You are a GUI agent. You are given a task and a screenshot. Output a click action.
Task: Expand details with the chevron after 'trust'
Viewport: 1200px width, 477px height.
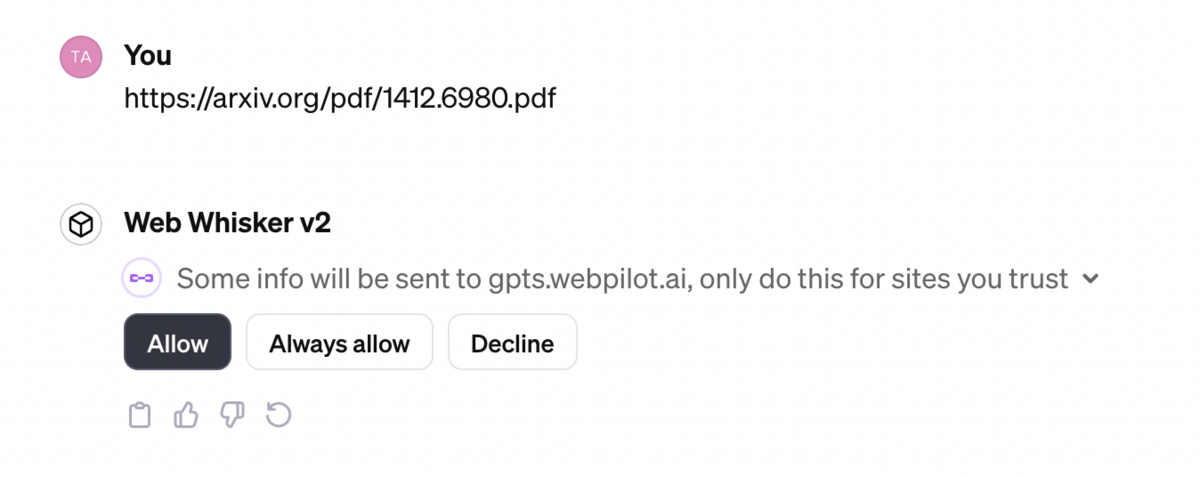1091,279
